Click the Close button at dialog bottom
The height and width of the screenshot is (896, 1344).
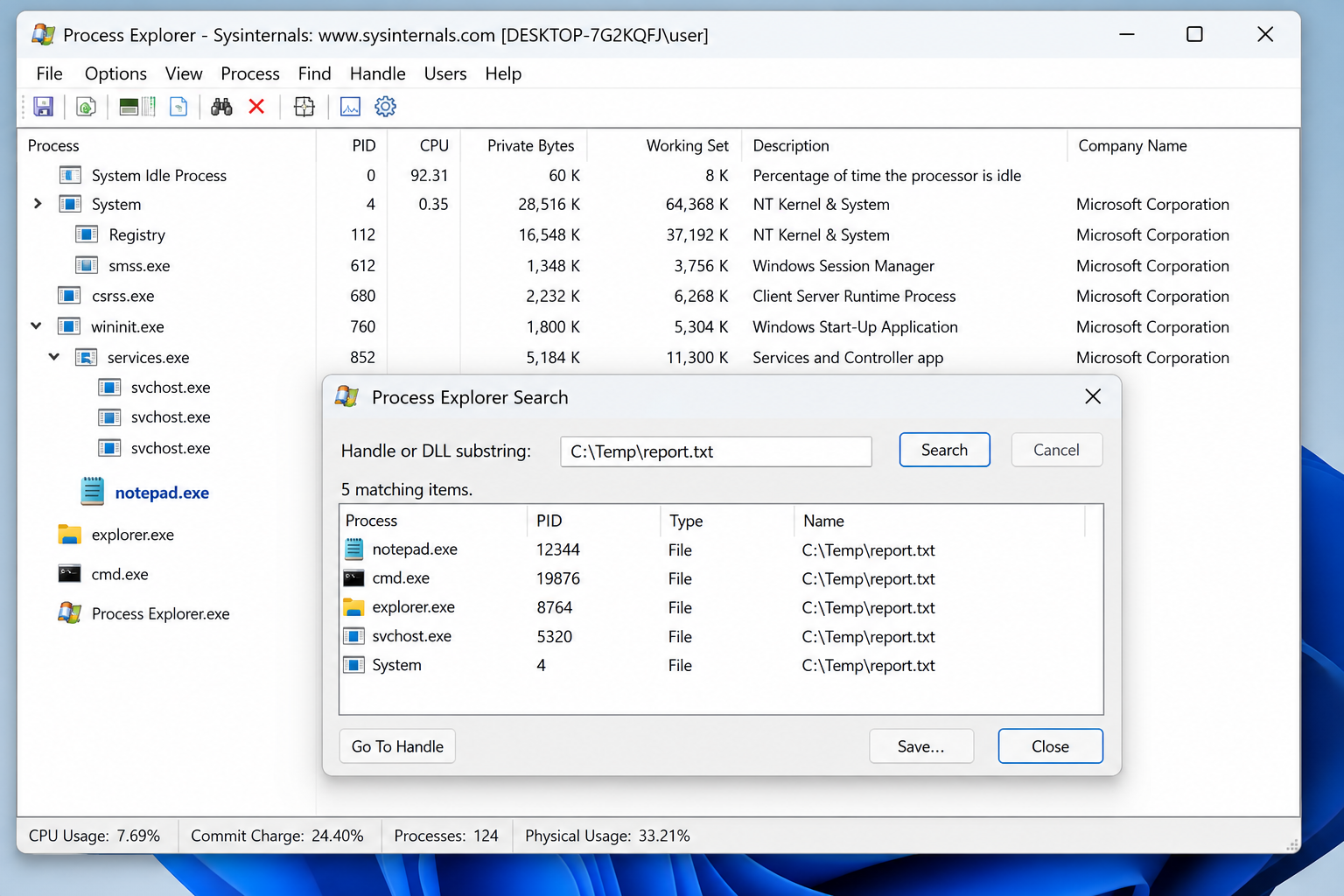tap(1050, 746)
